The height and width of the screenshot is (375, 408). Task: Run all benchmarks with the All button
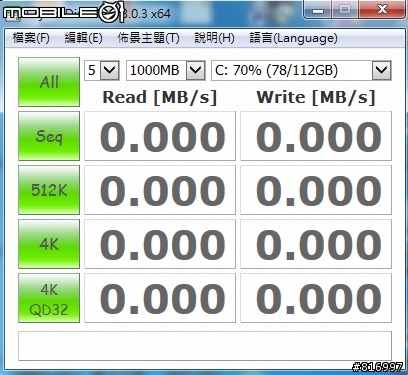[49, 82]
